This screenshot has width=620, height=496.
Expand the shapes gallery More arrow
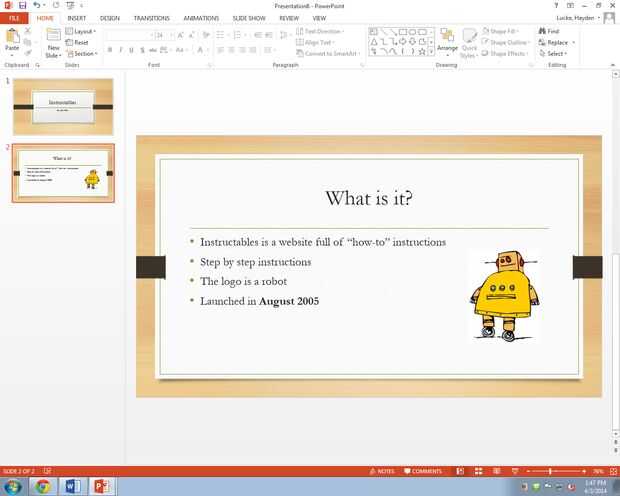(431, 52)
